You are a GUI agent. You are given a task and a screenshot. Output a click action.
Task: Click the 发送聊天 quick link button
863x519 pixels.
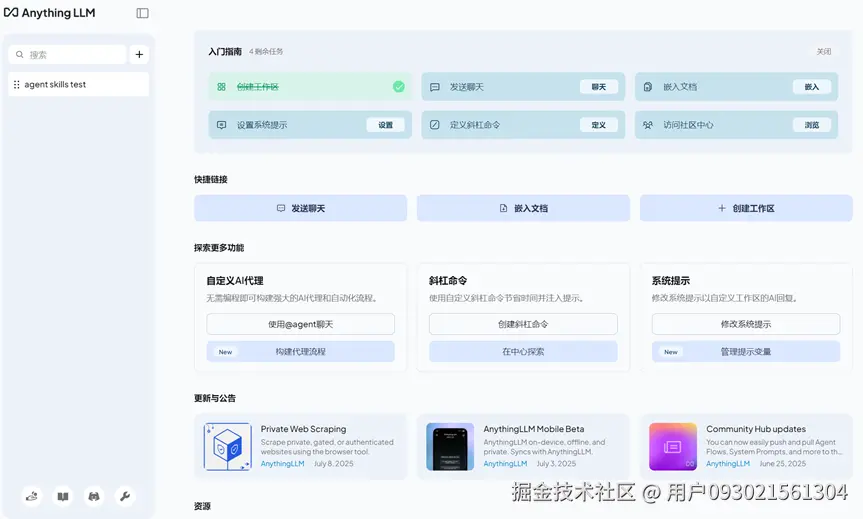point(301,208)
